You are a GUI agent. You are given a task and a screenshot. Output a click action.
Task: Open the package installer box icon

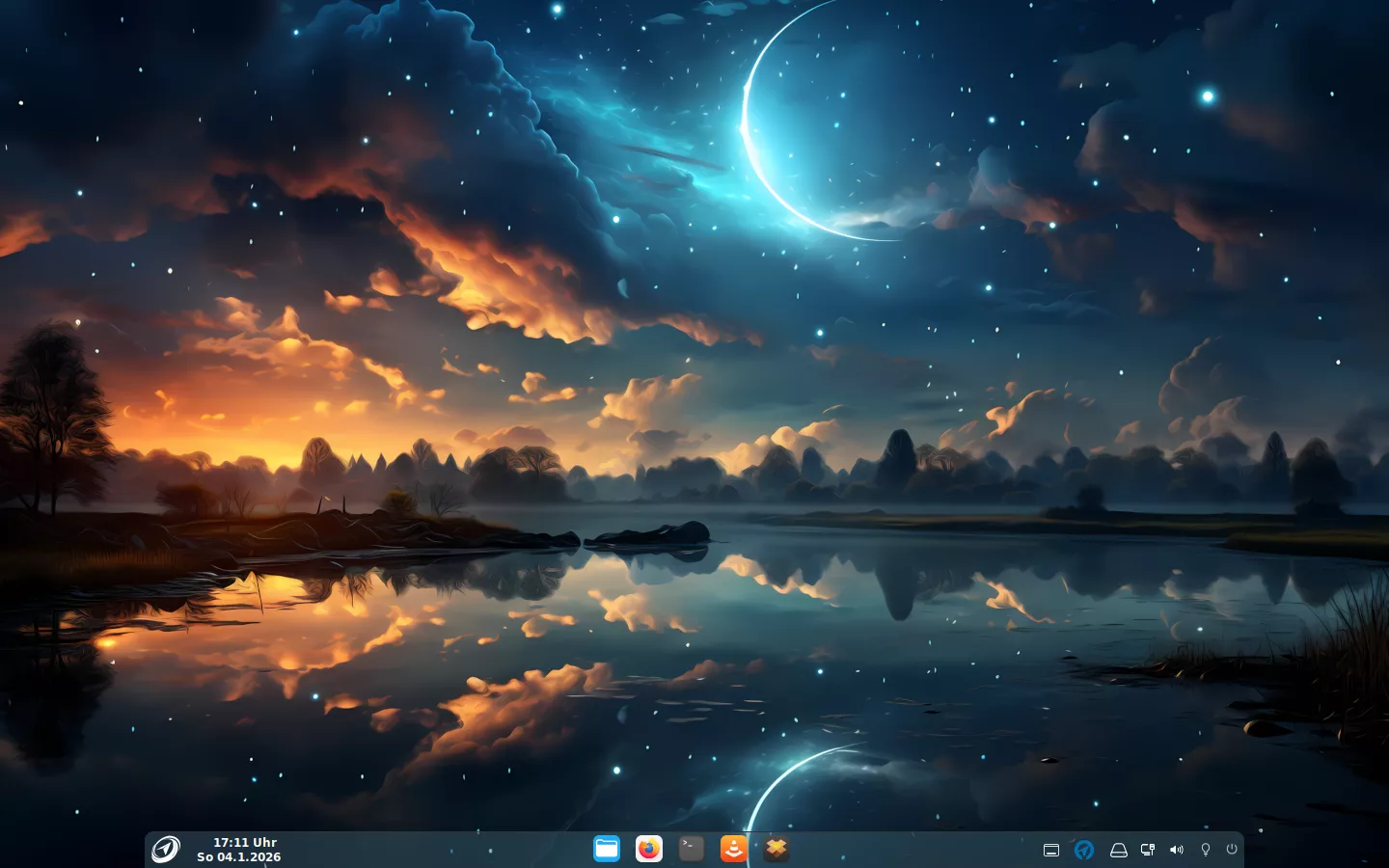tap(776, 849)
